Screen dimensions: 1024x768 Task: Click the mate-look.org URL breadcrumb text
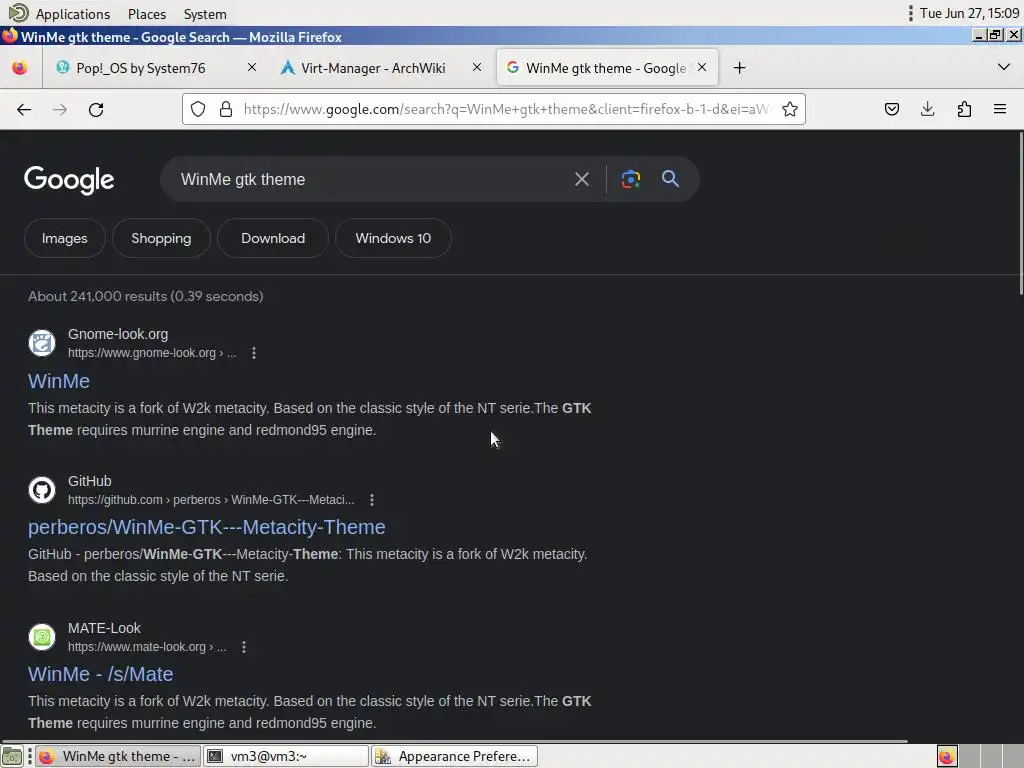click(x=147, y=647)
